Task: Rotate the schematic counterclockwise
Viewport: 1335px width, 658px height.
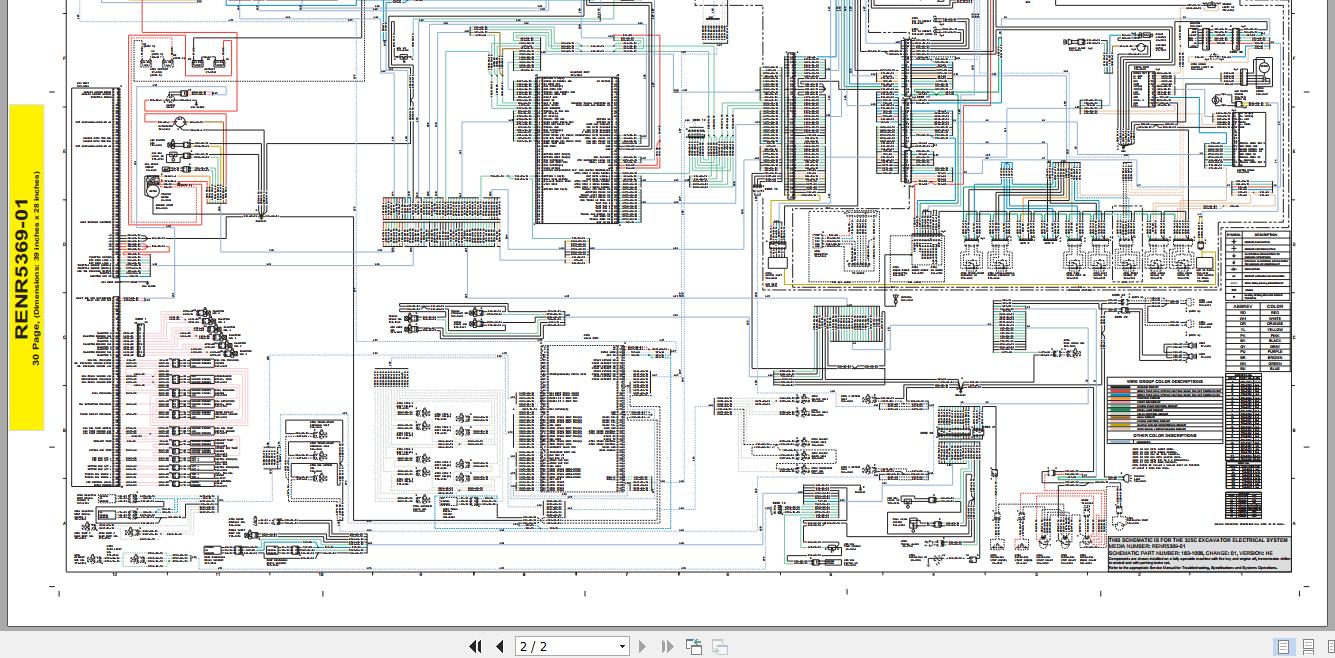Action: 694,646
